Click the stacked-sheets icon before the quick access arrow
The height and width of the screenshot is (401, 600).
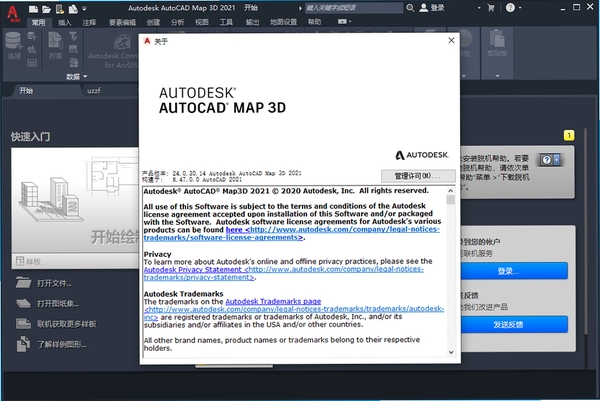pyautogui.click(x=73, y=8)
